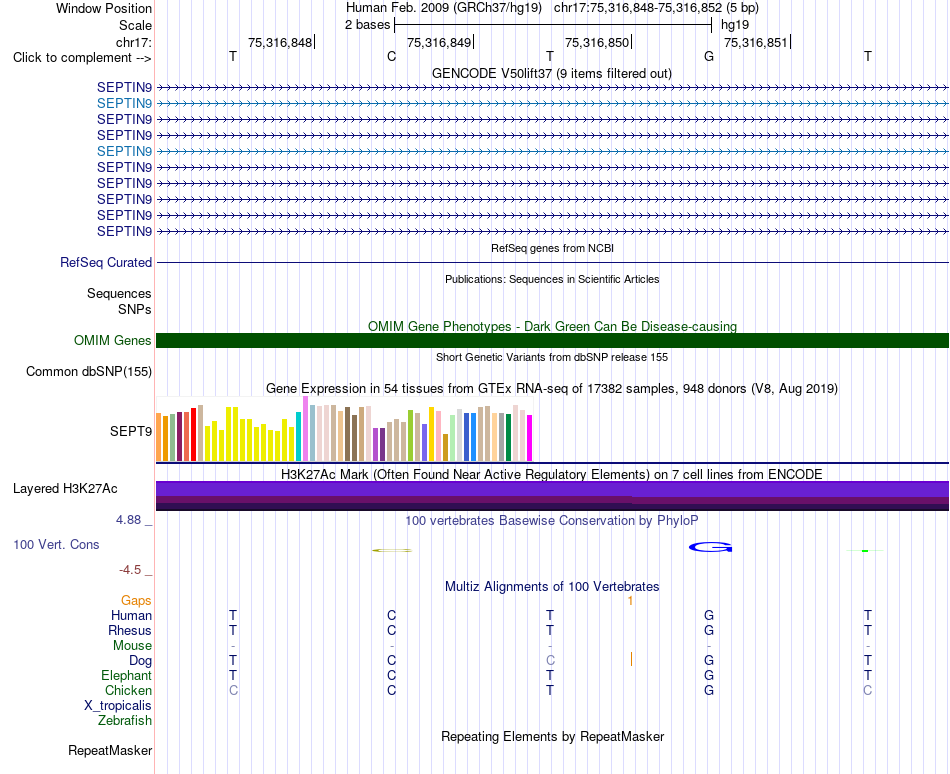Open 'GENCODE V50lift37 (9 items filtered out)' track title

click(x=551, y=73)
